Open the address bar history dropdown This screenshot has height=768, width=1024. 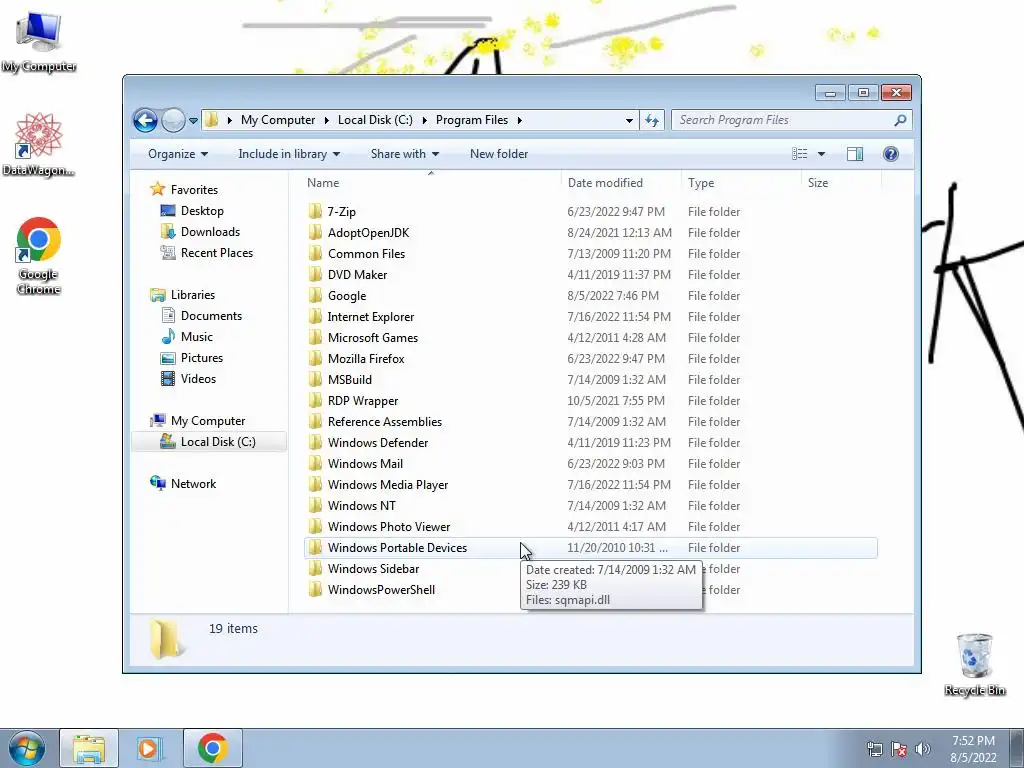629,120
